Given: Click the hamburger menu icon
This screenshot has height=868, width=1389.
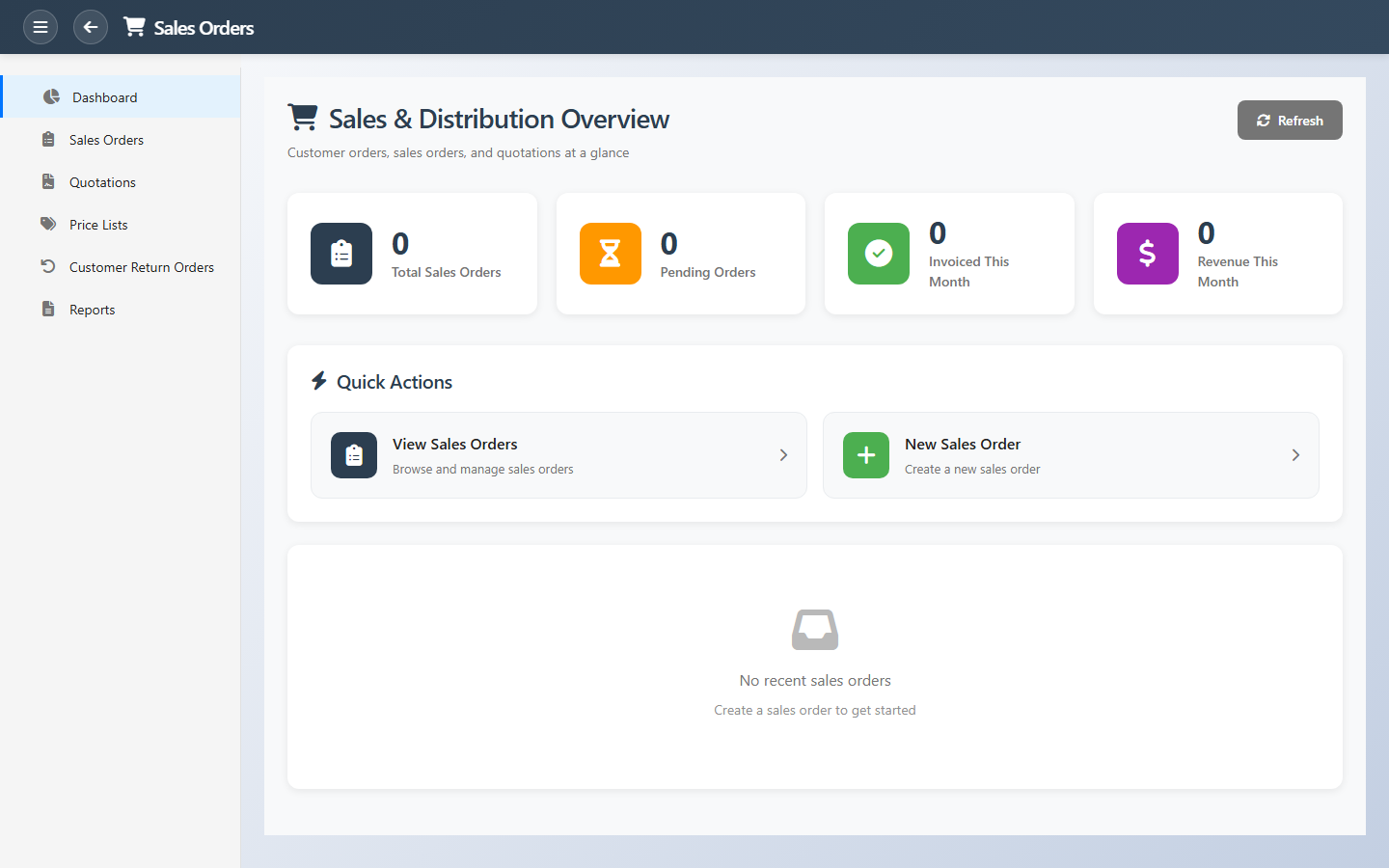Looking at the screenshot, I should (x=41, y=27).
